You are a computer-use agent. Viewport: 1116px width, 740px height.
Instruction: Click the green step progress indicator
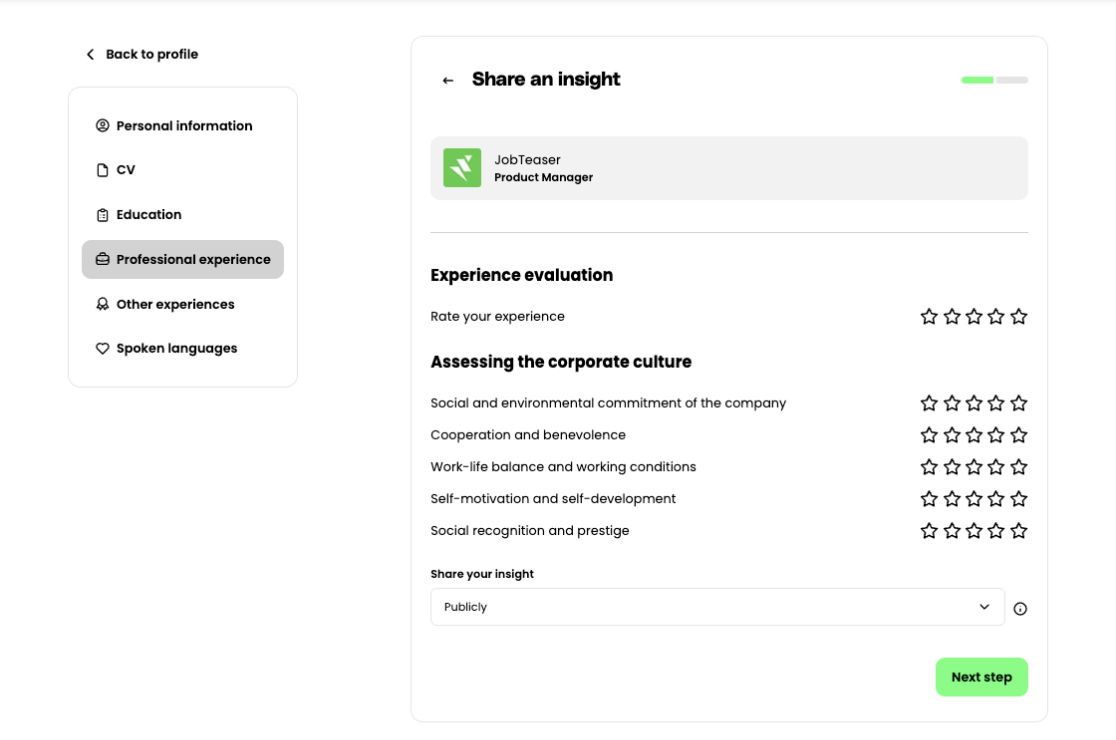click(977, 80)
